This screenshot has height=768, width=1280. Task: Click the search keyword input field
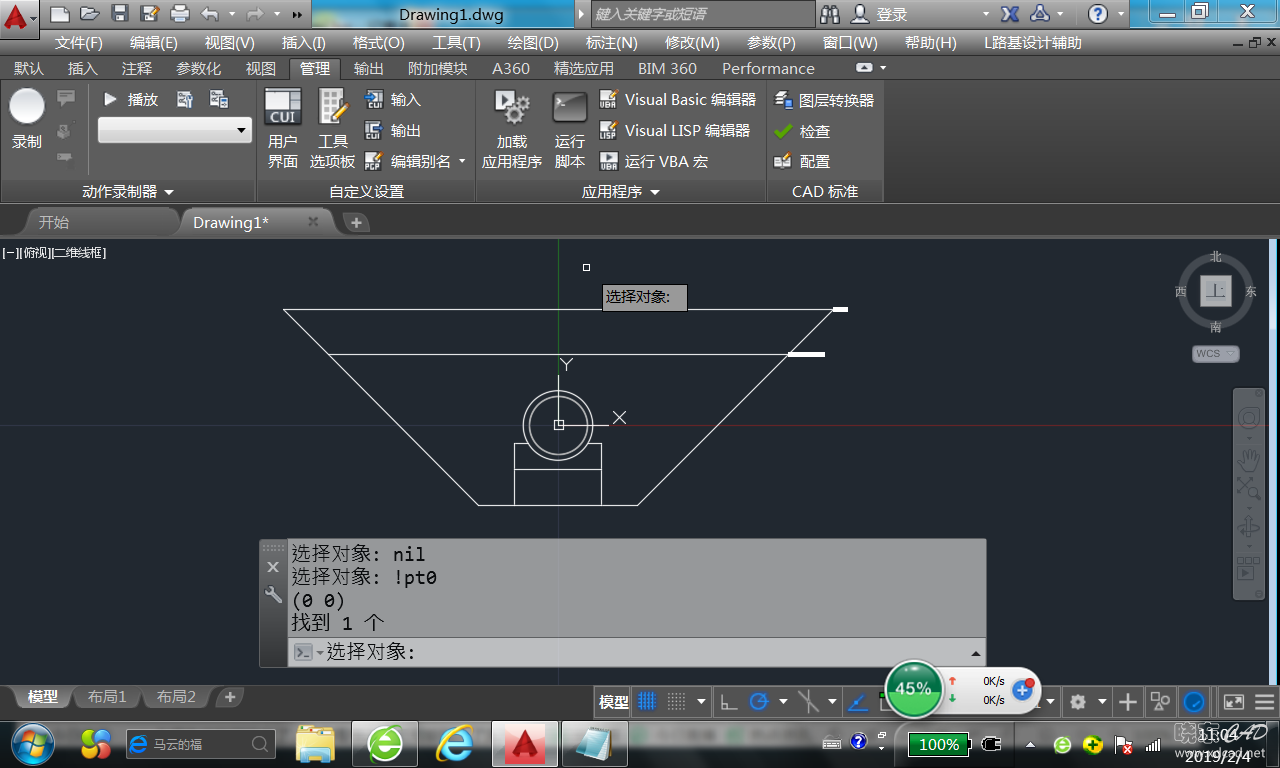point(704,14)
